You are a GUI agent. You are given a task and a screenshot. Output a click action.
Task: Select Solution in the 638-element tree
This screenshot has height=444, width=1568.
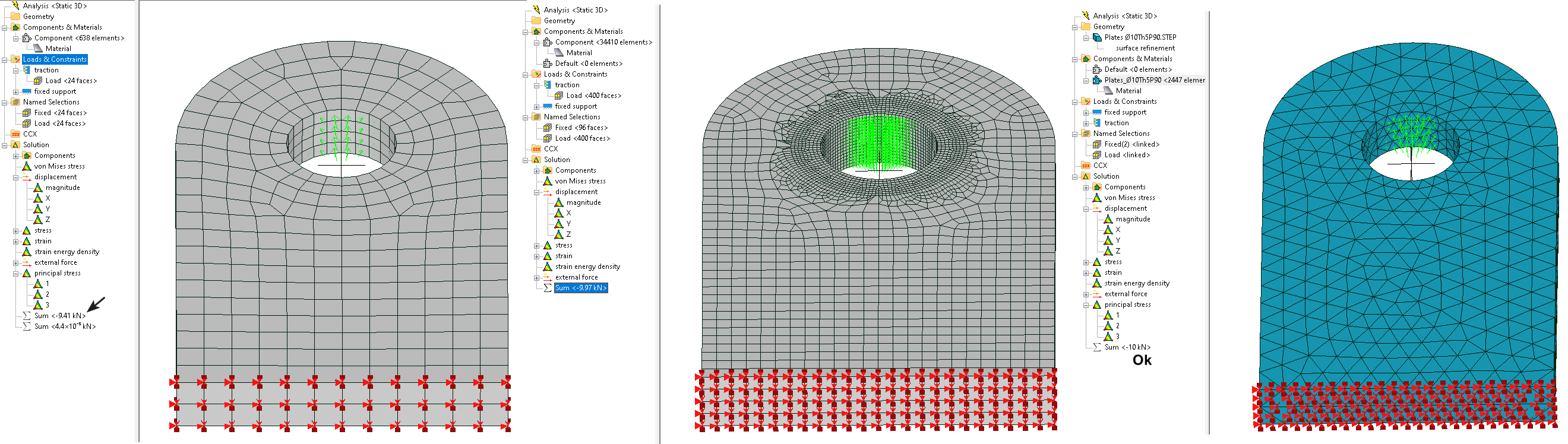tap(36, 145)
